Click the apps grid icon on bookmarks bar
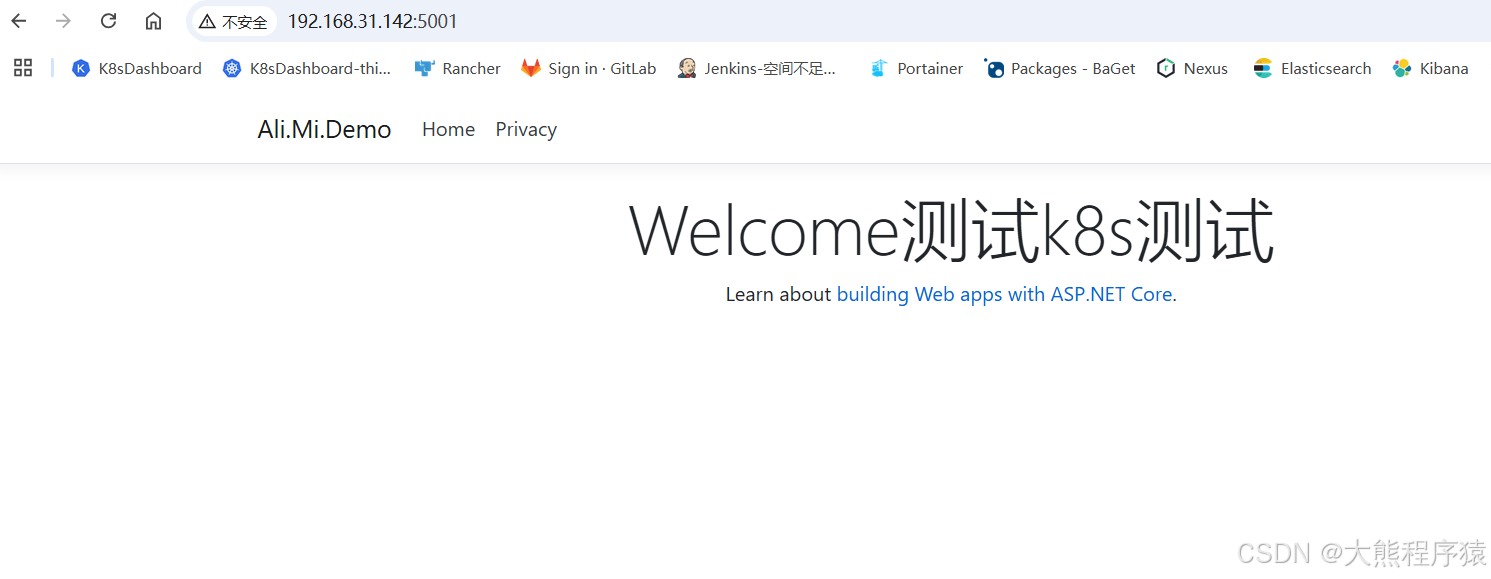This screenshot has width=1491, height=579. (23, 68)
